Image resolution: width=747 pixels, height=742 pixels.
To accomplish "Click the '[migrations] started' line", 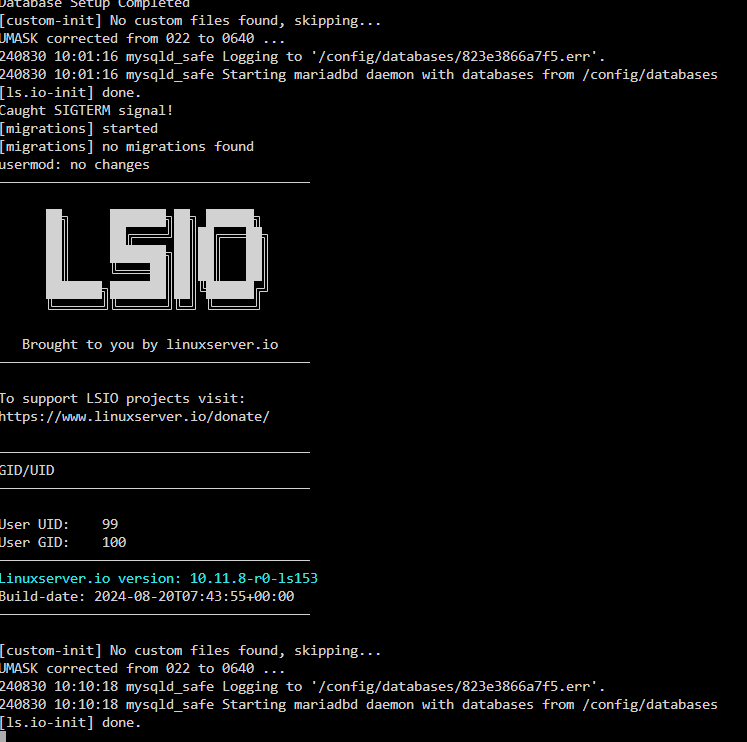I will (79, 129).
